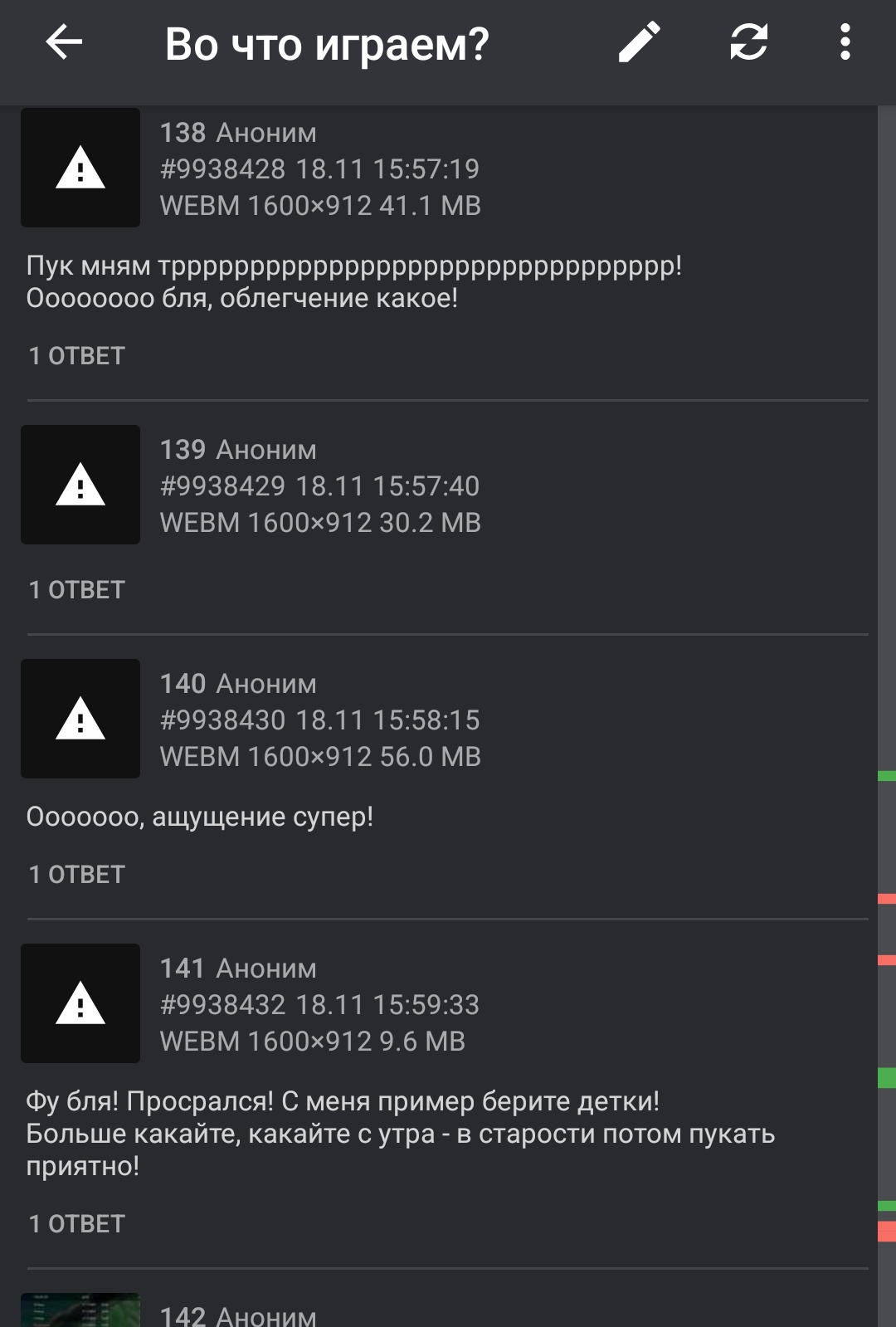Open warning thumbnail of post 140
896x1327 pixels.
[80, 719]
